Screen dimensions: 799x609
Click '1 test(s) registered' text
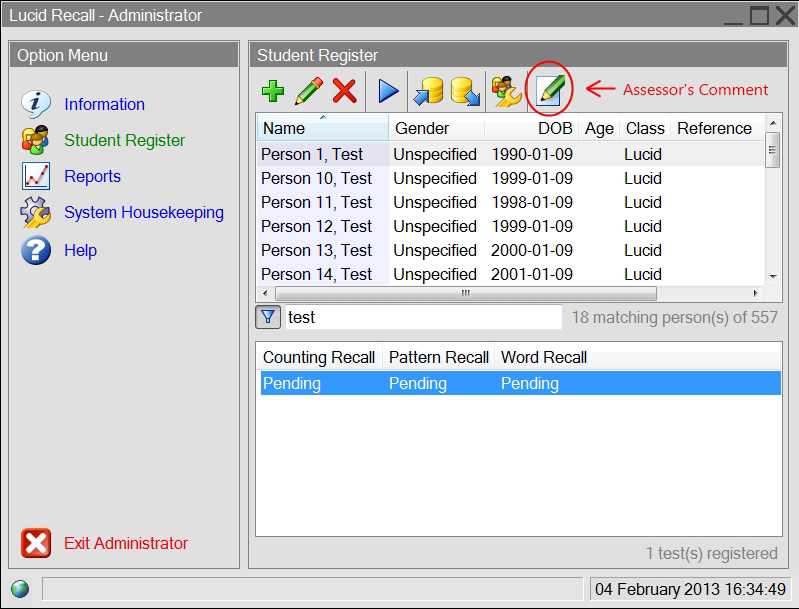(x=712, y=553)
